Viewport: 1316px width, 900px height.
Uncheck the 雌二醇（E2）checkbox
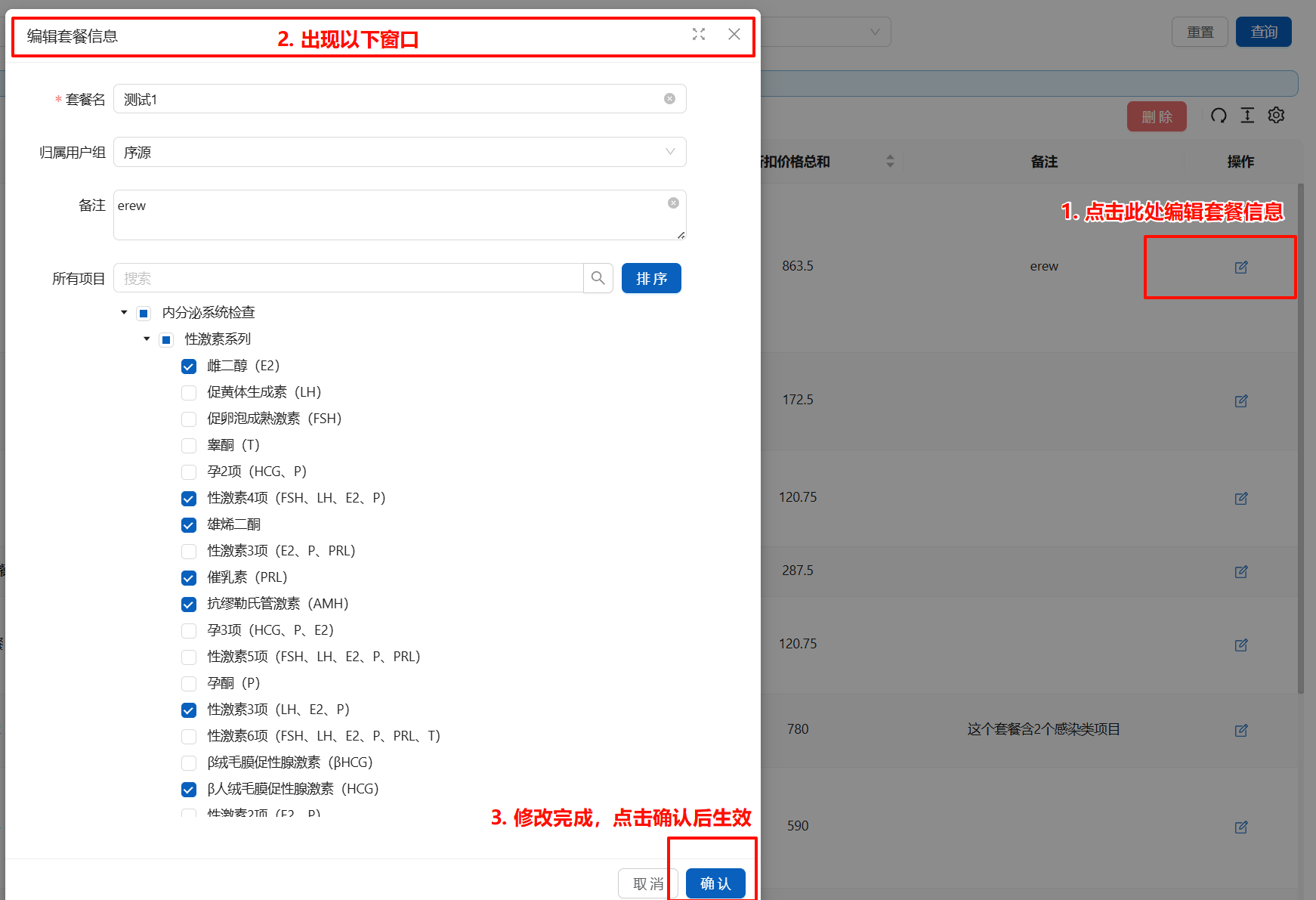pos(189,366)
